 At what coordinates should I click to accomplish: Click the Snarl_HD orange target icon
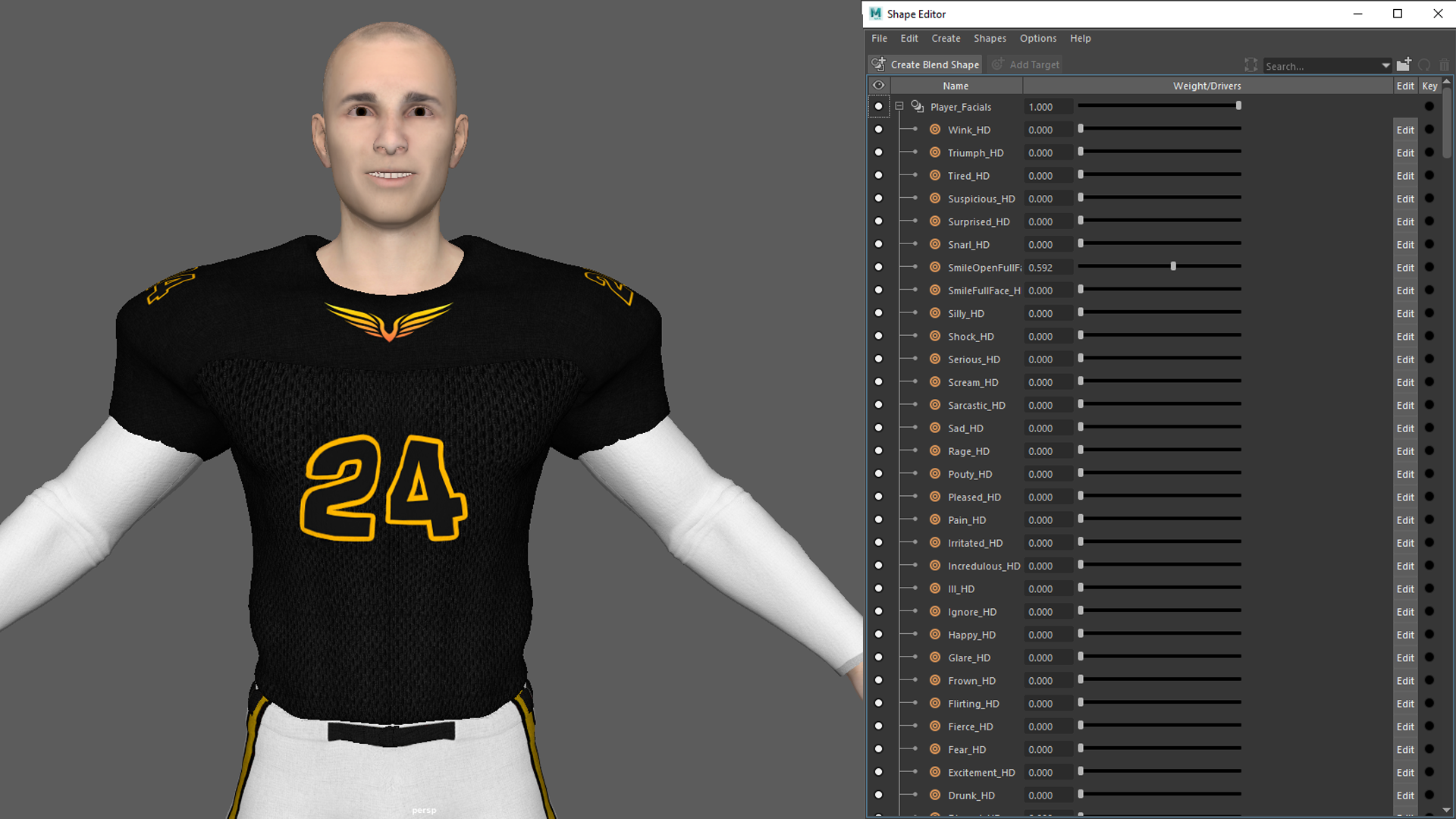935,244
